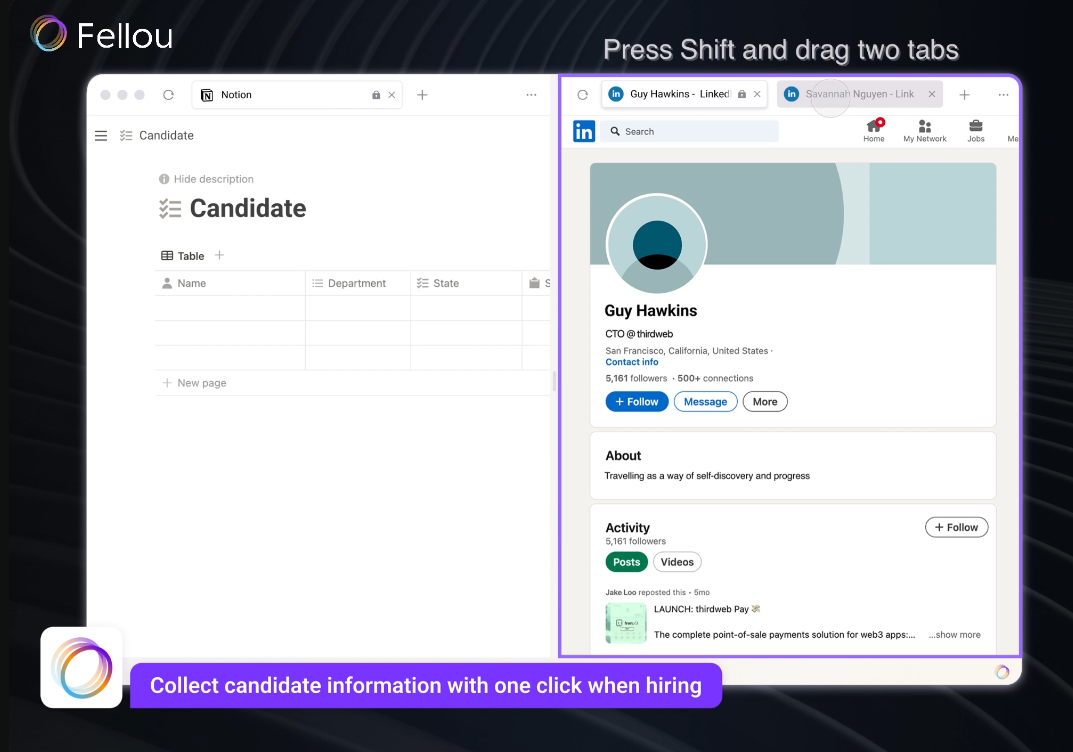1073x752 pixels.
Task: Expand the post with show more
Action: [x=955, y=635]
